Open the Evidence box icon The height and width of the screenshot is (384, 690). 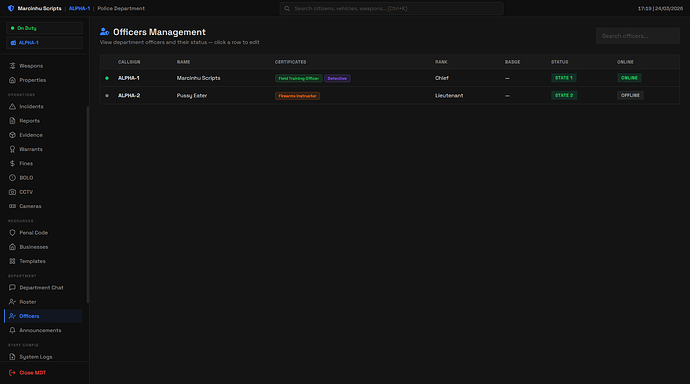click(12, 135)
